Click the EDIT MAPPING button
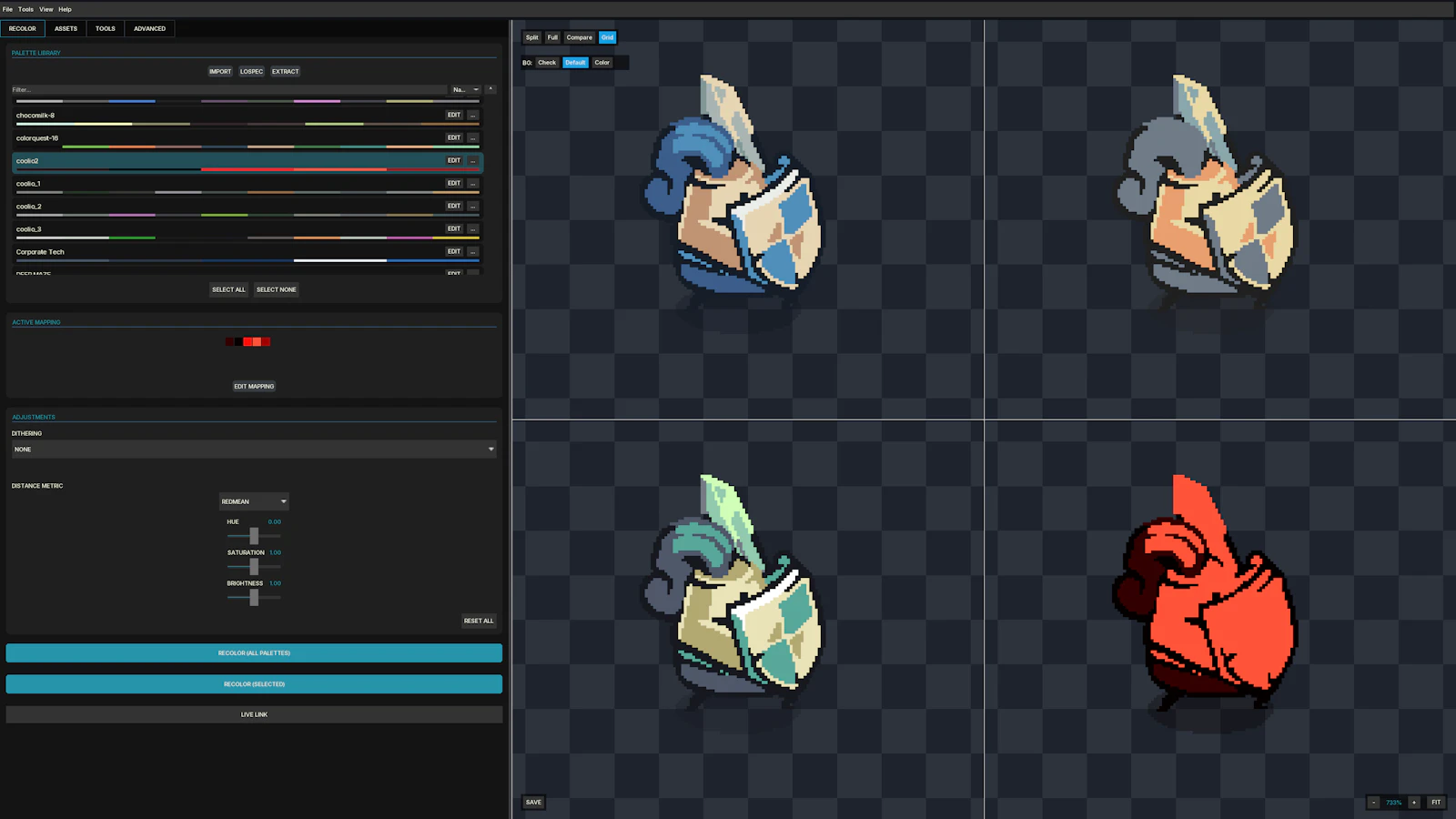This screenshot has width=1456, height=819. click(x=254, y=387)
